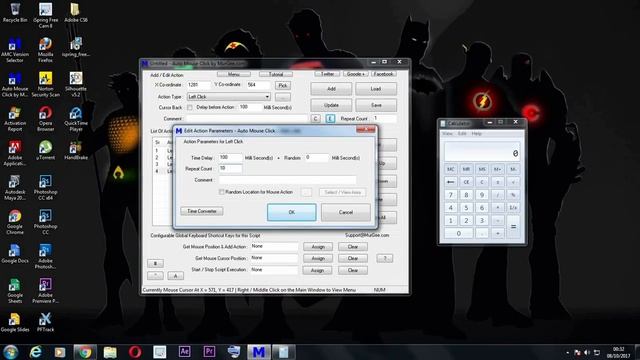Enable Random Location for Mouse Action checkbox
The height and width of the screenshot is (360, 640).
point(222,192)
